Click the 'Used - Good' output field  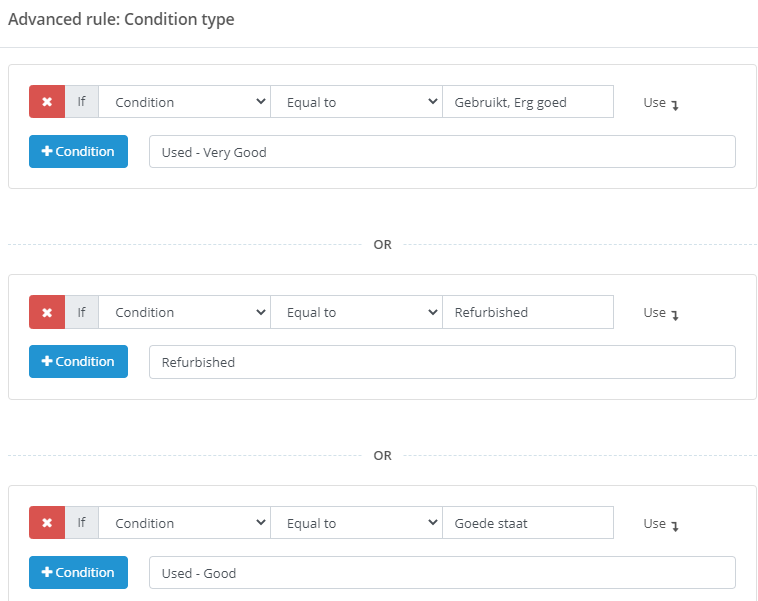pos(442,573)
